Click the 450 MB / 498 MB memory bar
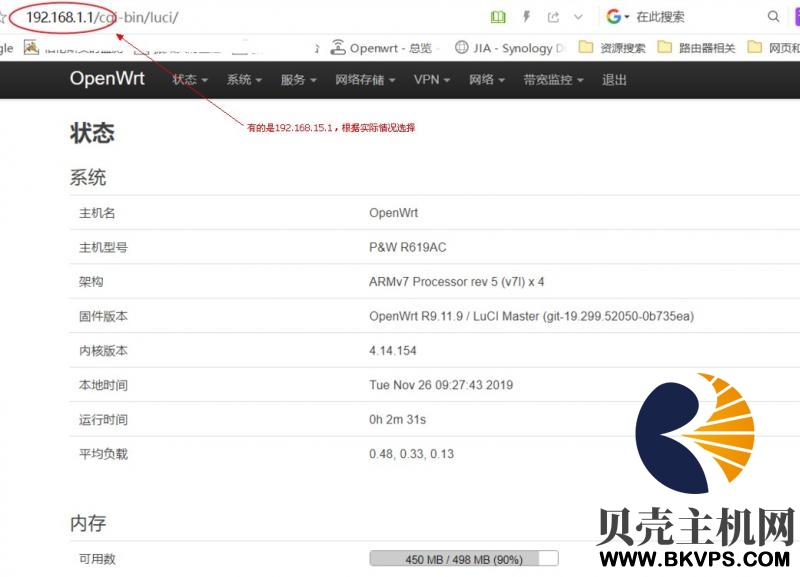 coord(464,559)
